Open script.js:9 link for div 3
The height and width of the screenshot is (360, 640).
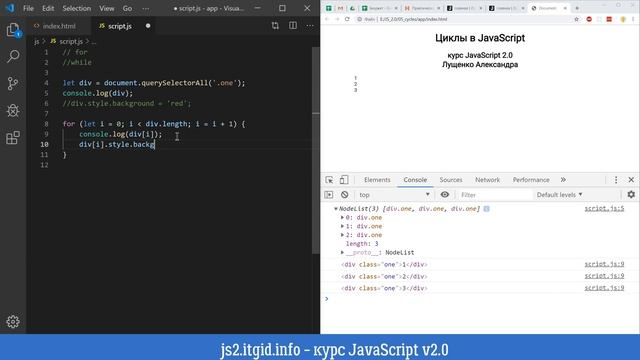pos(604,288)
